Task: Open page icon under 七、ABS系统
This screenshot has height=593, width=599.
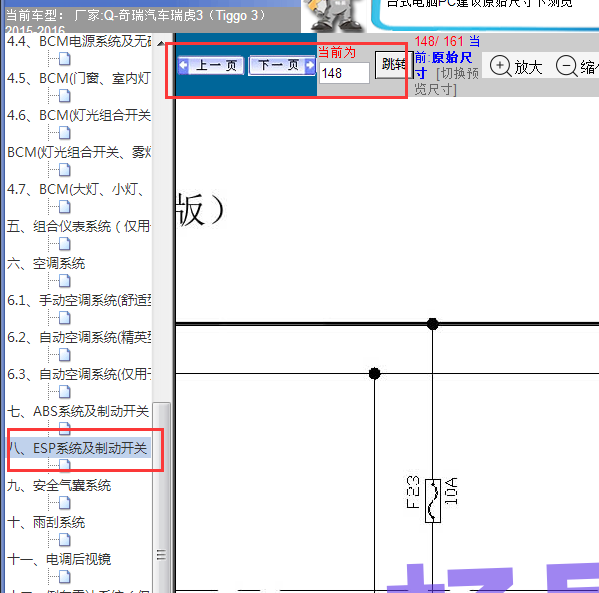Action: point(65,429)
